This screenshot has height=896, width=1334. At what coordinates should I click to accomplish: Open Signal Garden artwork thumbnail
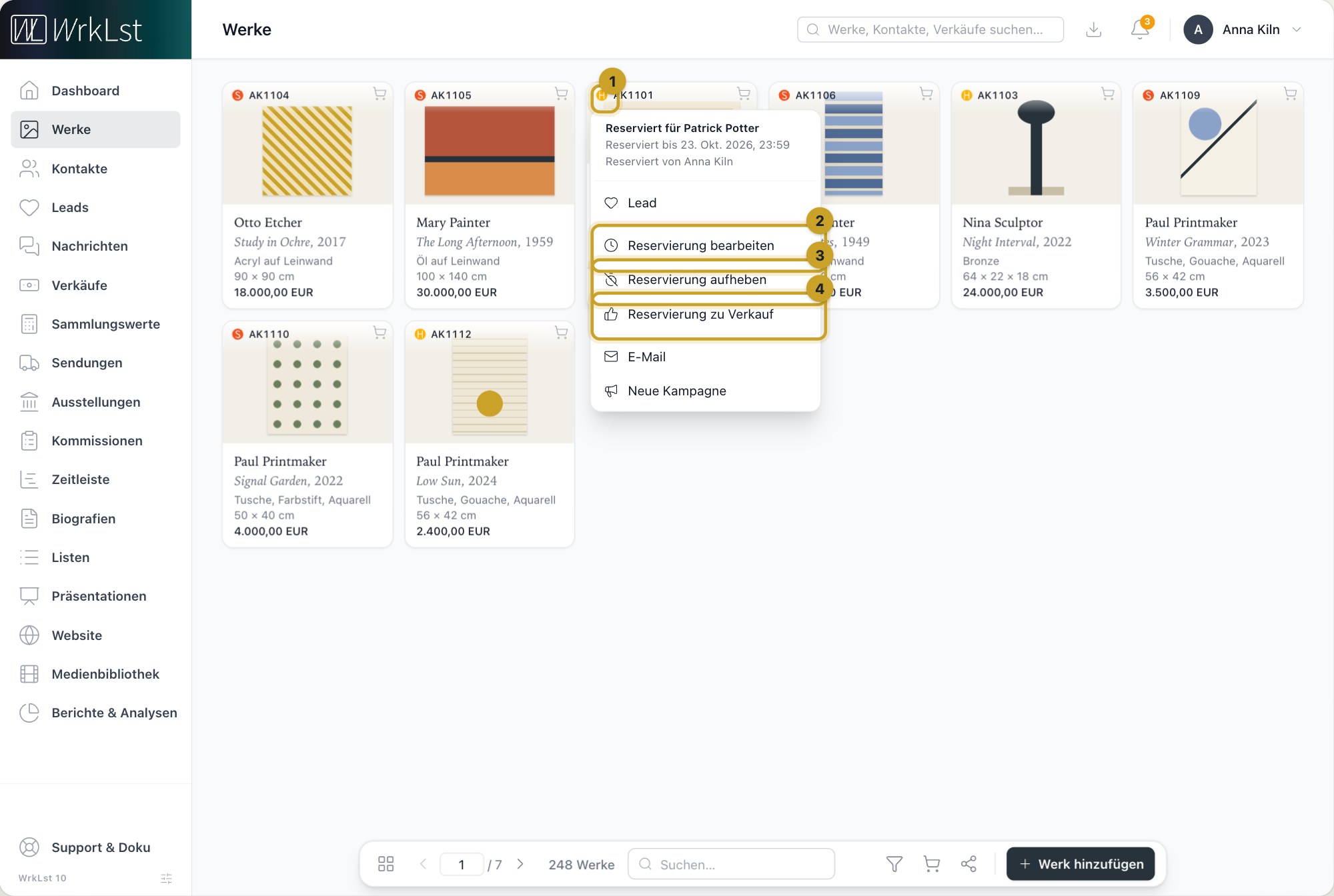pyautogui.click(x=307, y=387)
